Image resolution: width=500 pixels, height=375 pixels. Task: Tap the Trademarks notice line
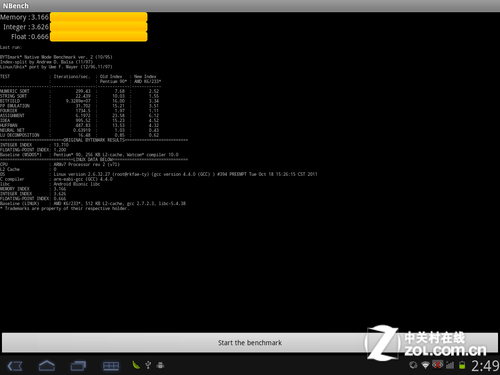coord(64,208)
